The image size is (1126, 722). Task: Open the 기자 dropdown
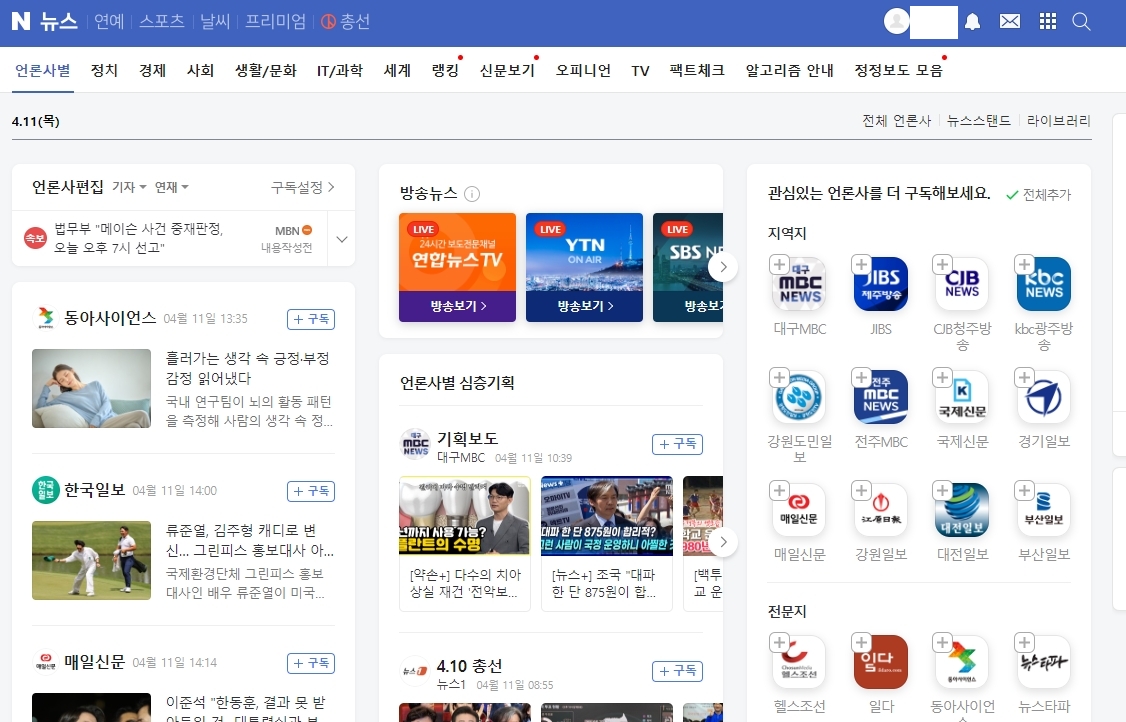point(129,187)
